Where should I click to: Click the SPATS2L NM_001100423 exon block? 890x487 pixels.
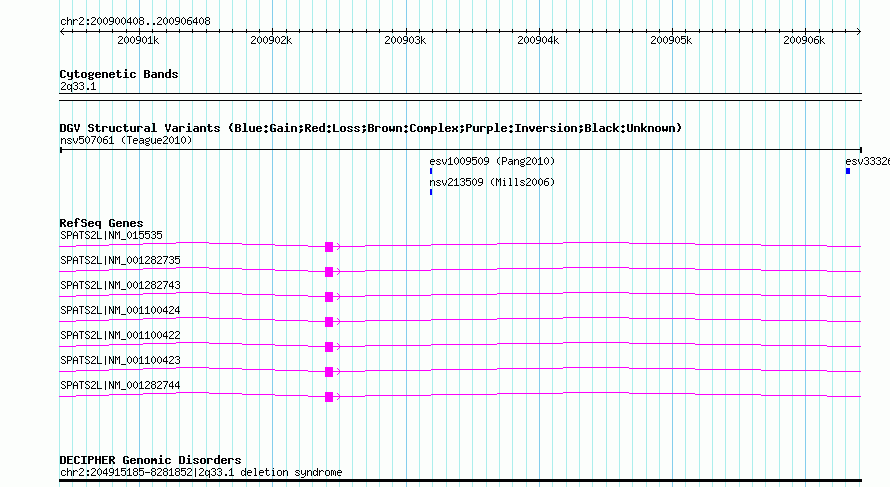click(x=329, y=372)
